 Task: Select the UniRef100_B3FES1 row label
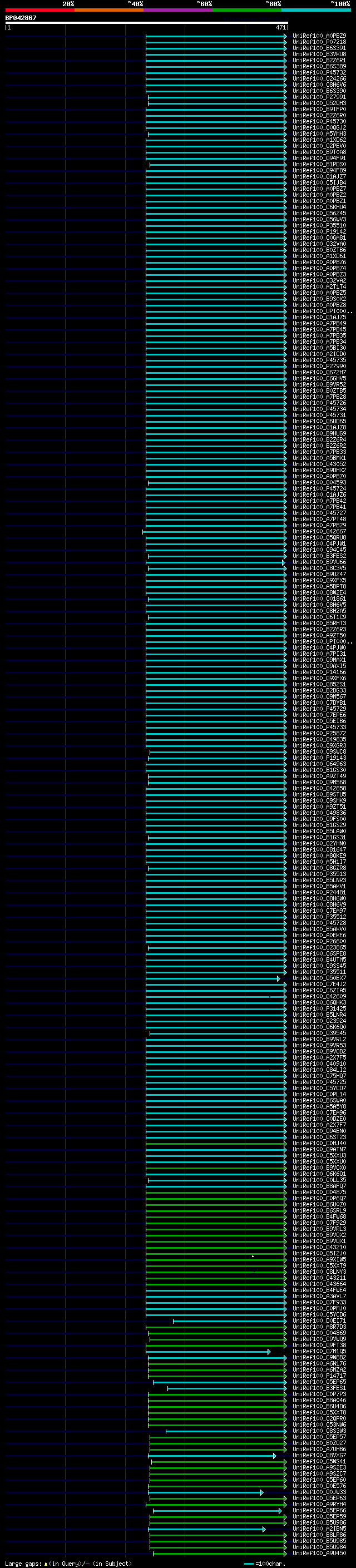[319, 1388]
